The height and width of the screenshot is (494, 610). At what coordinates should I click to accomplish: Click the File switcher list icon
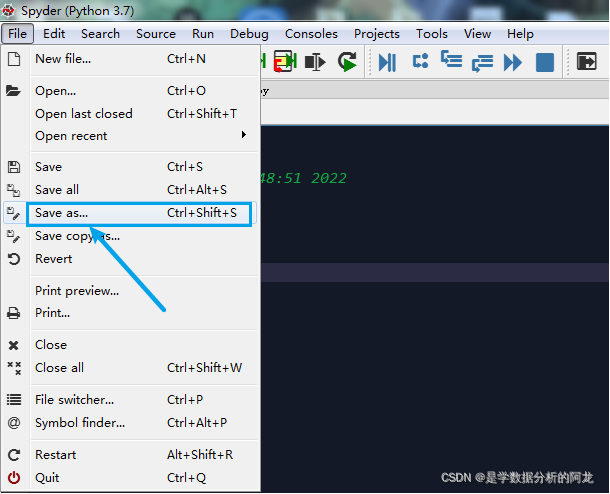pyautogui.click(x=14, y=399)
